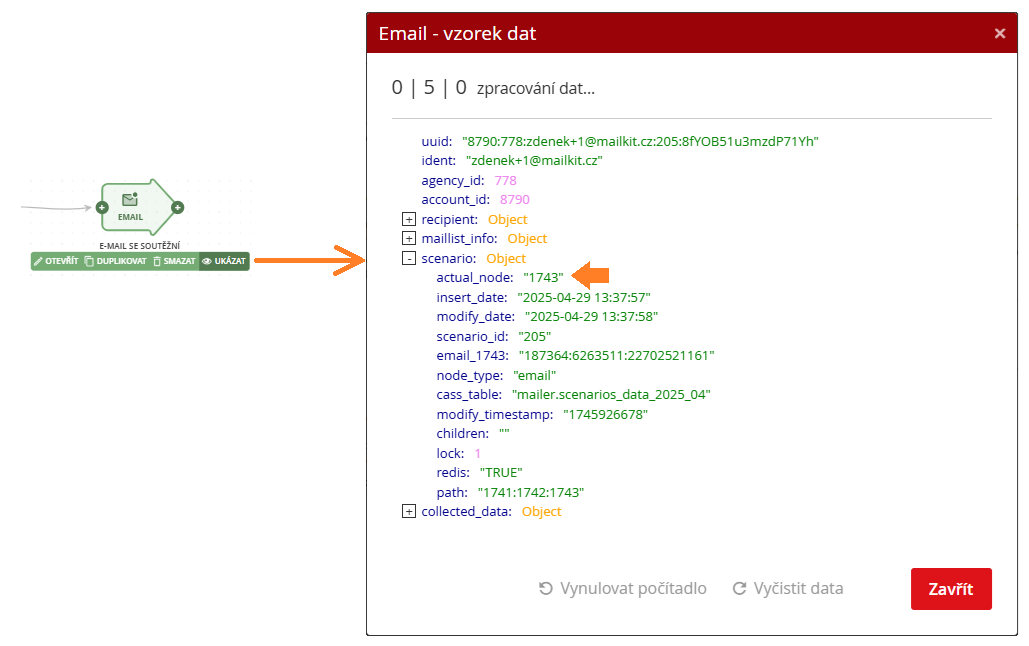The height and width of the screenshot is (646, 1029).
Task: Click the redis value "TRUE"
Action: 501,473
